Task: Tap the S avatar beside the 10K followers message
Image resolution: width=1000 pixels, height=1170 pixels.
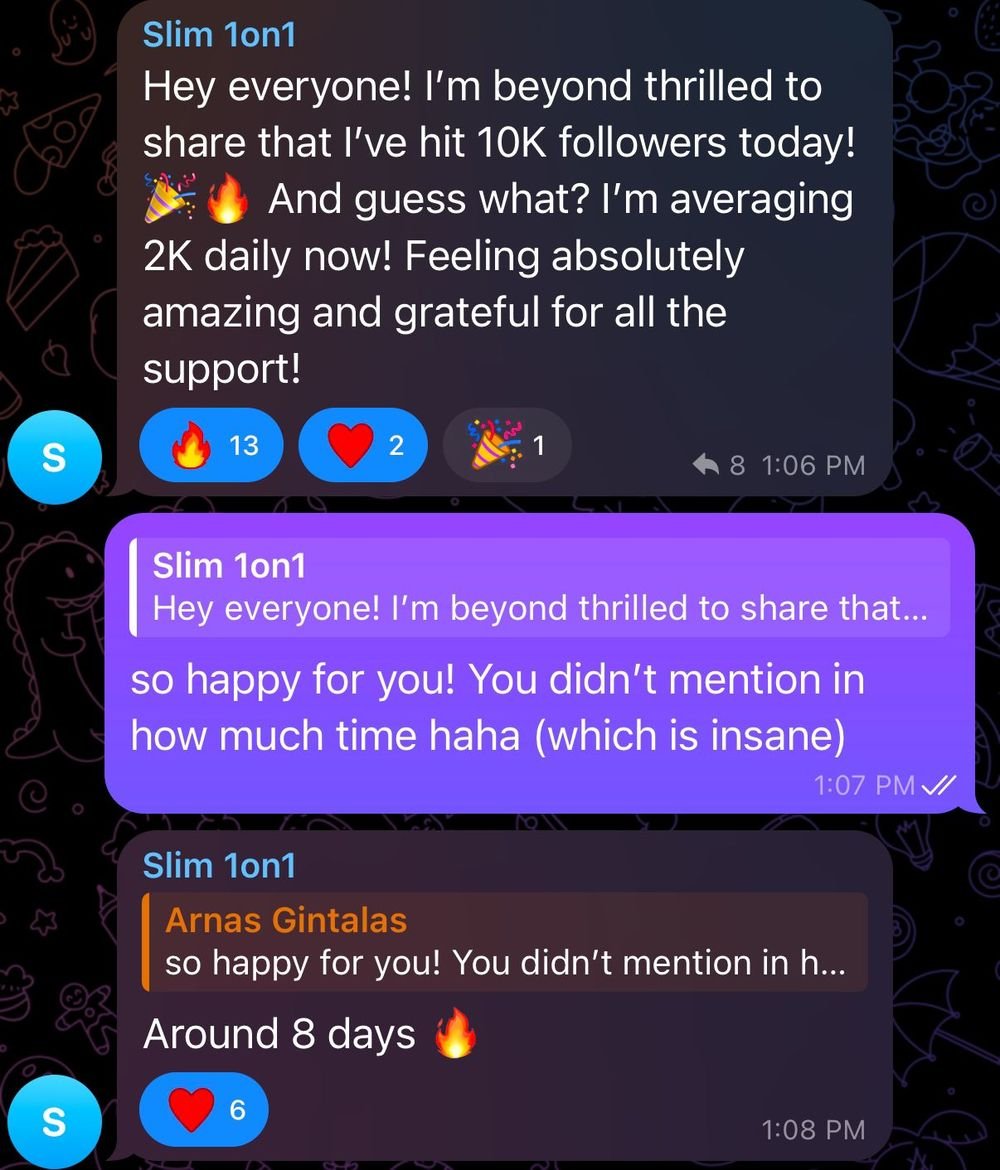Action: click(x=54, y=459)
